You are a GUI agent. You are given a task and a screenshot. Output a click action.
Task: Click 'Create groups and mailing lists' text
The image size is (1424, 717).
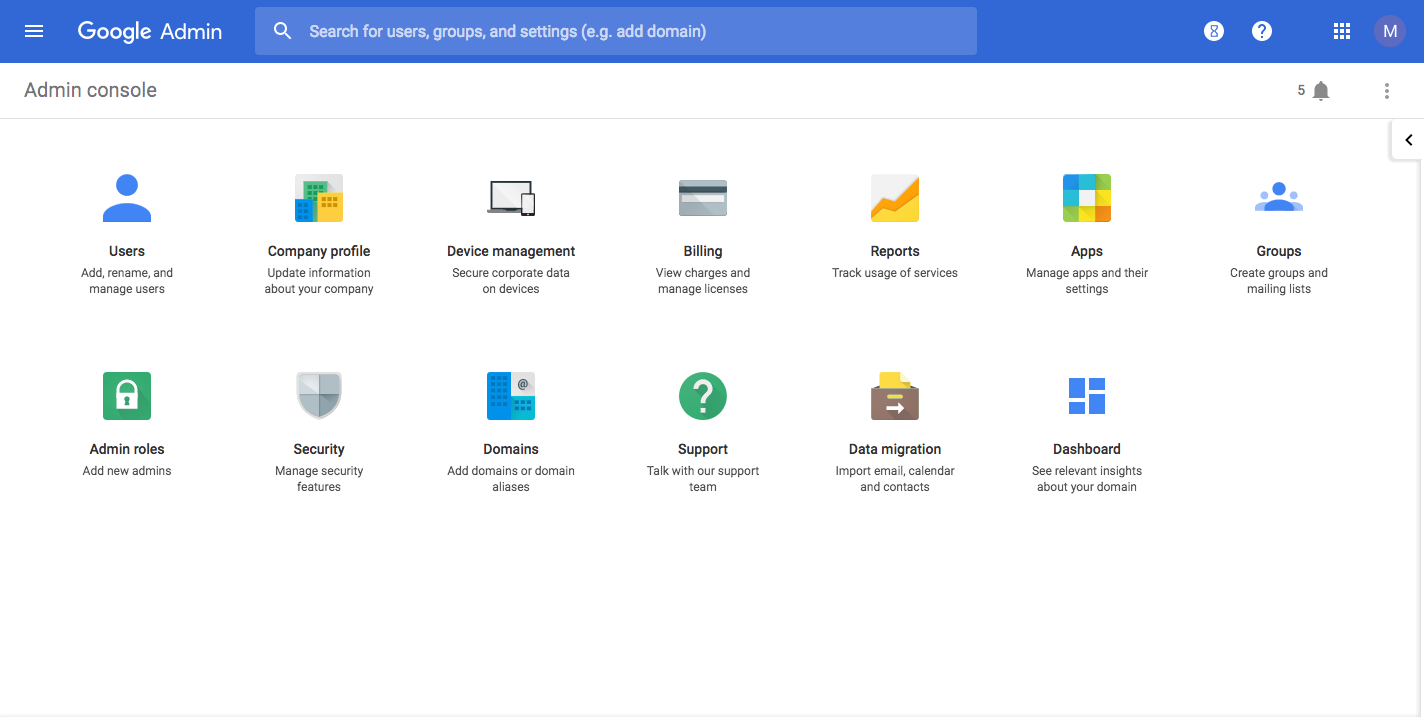click(x=1279, y=281)
